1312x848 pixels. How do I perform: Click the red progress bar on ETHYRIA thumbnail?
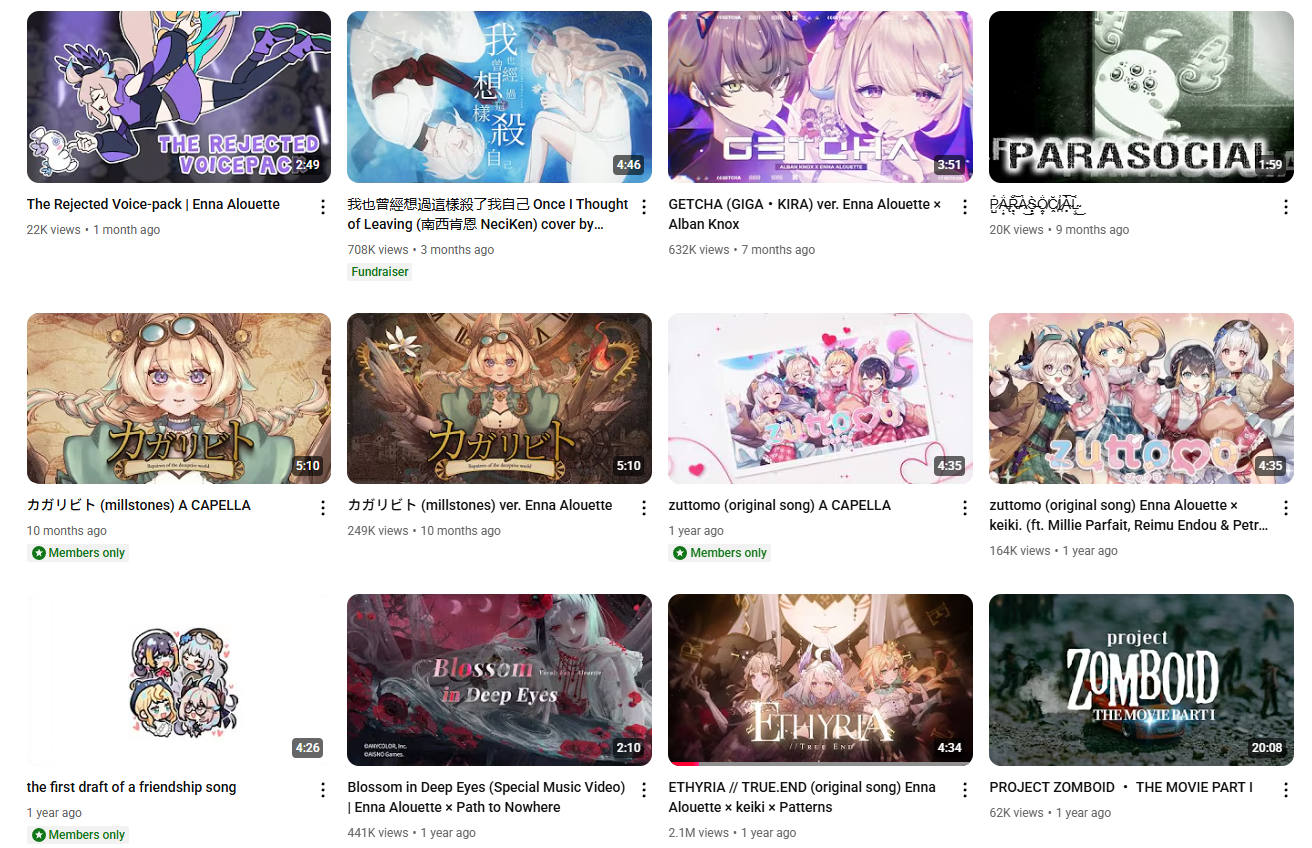pyautogui.click(x=685, y=764)
